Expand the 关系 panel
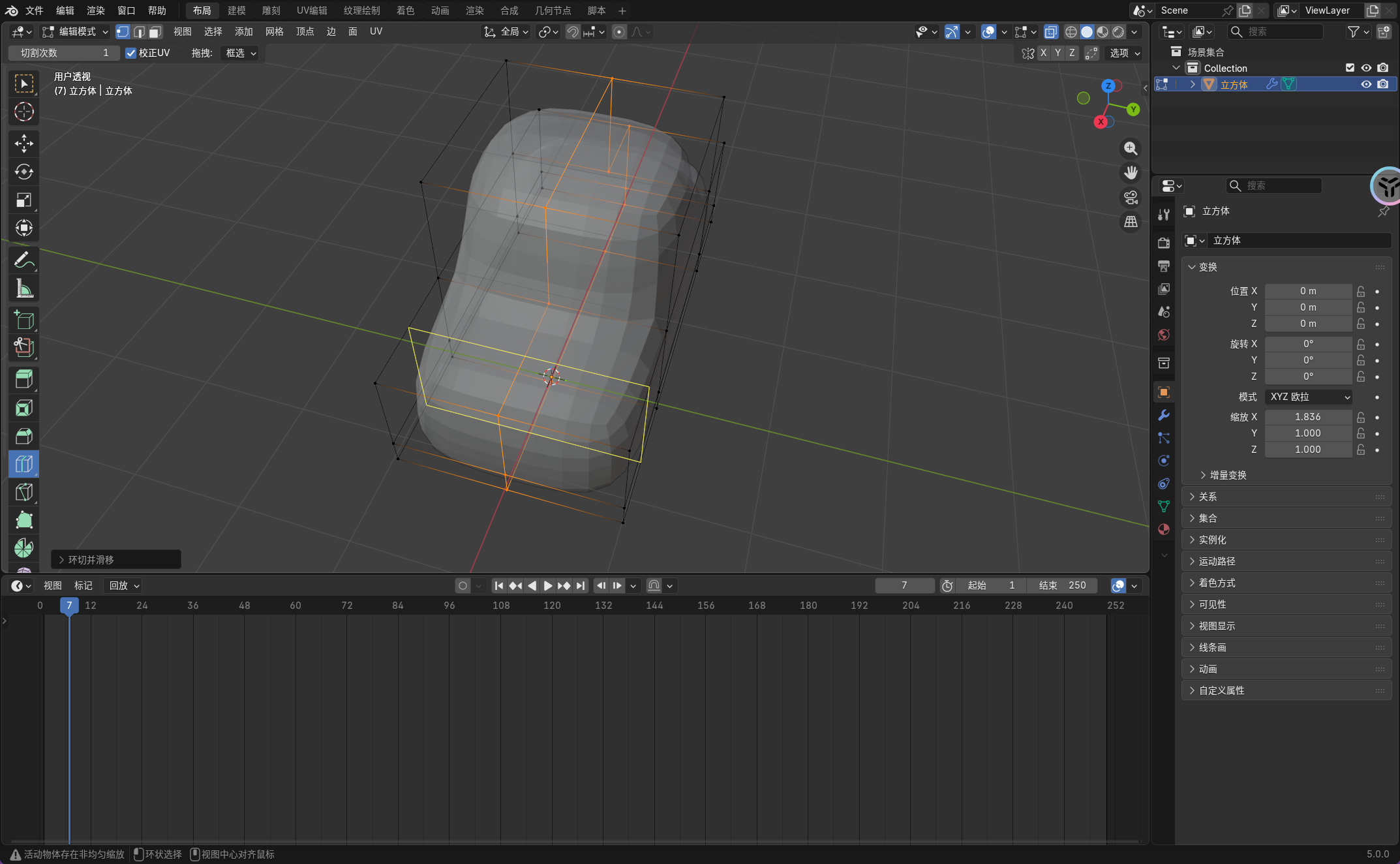 click(1208, 497)
